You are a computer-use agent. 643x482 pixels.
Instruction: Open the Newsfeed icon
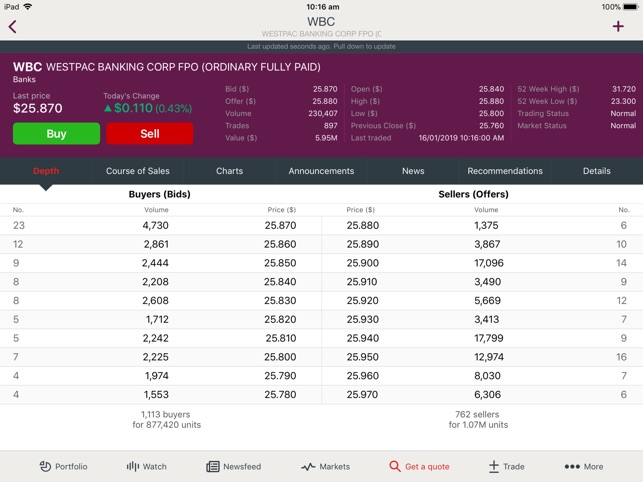213,466
